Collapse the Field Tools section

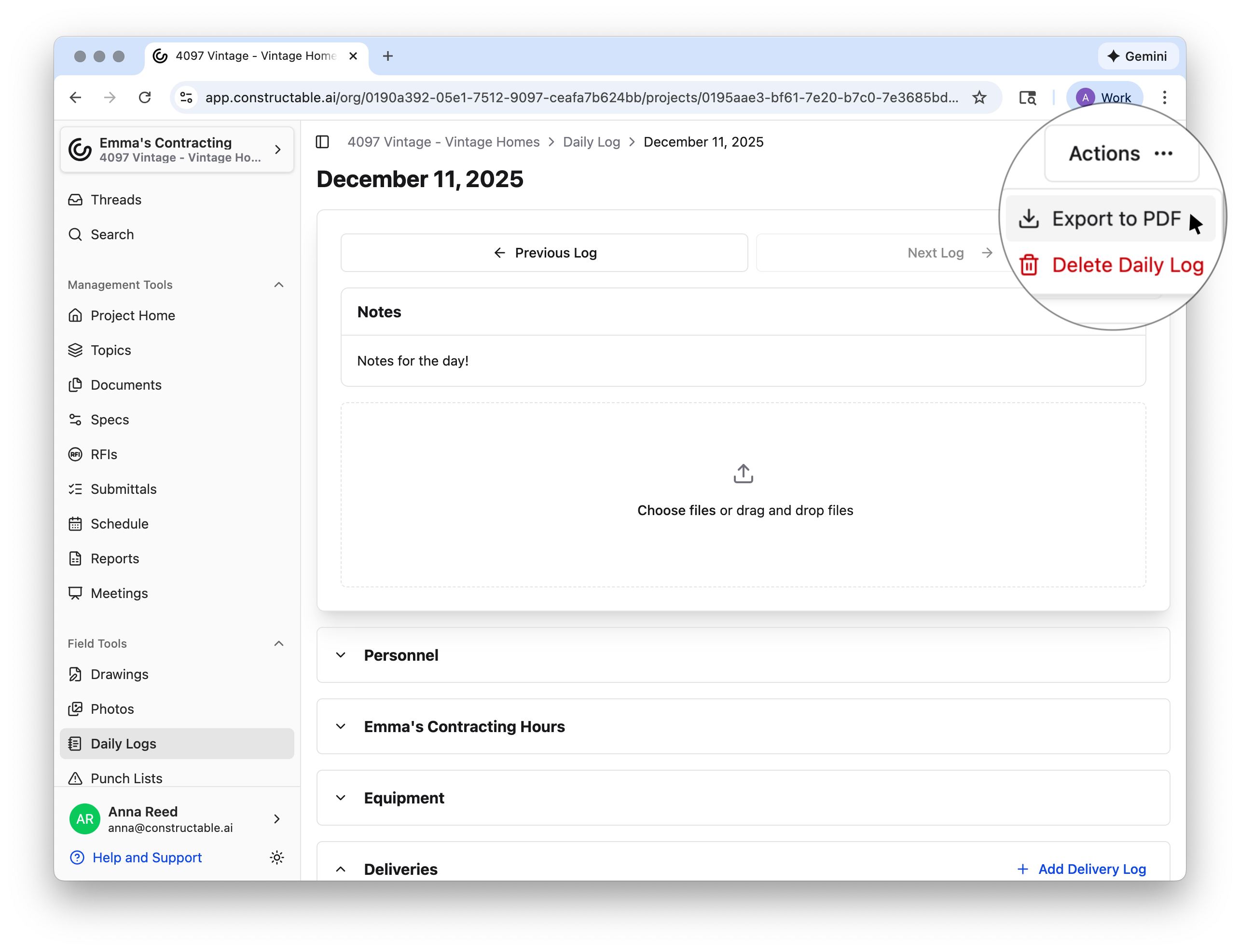pos(278,643)
